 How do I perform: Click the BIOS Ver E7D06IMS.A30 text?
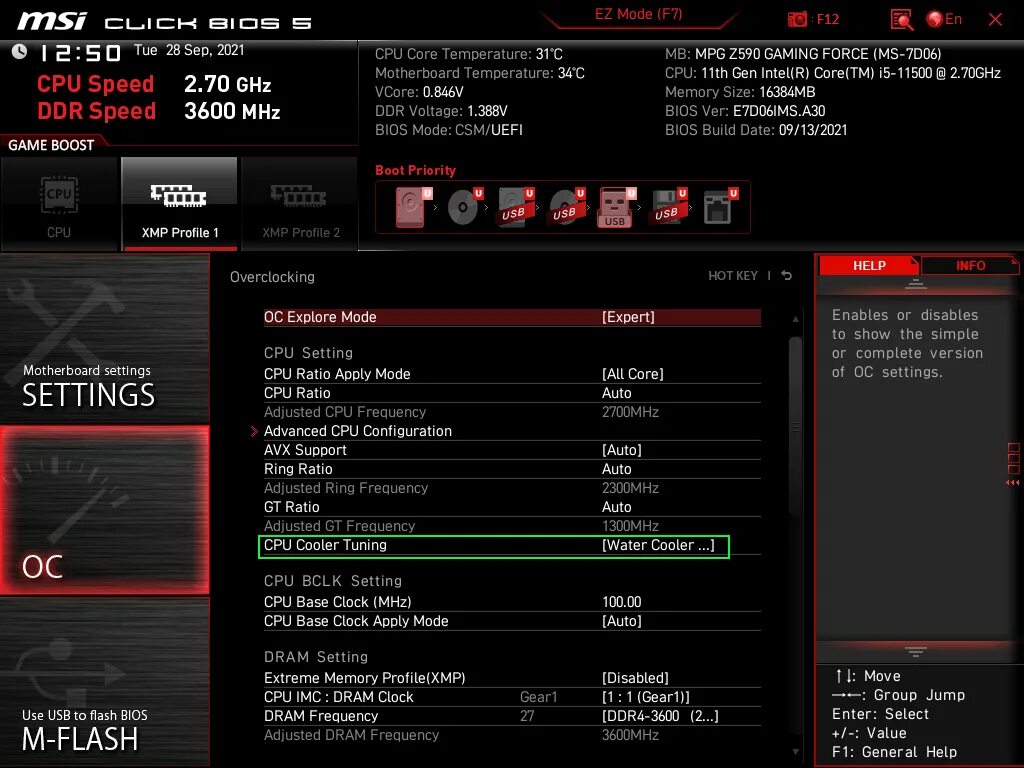(745, 111)
